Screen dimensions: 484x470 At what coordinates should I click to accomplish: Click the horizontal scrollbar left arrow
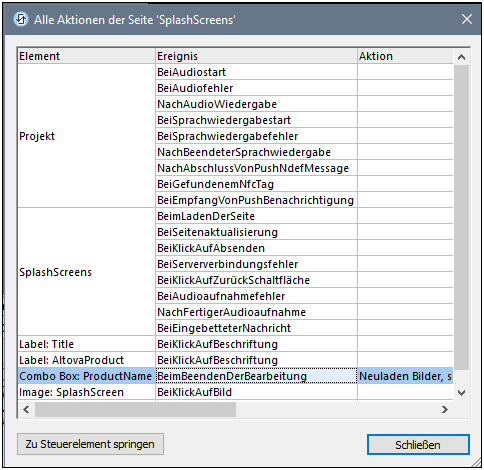click(26, 409)
